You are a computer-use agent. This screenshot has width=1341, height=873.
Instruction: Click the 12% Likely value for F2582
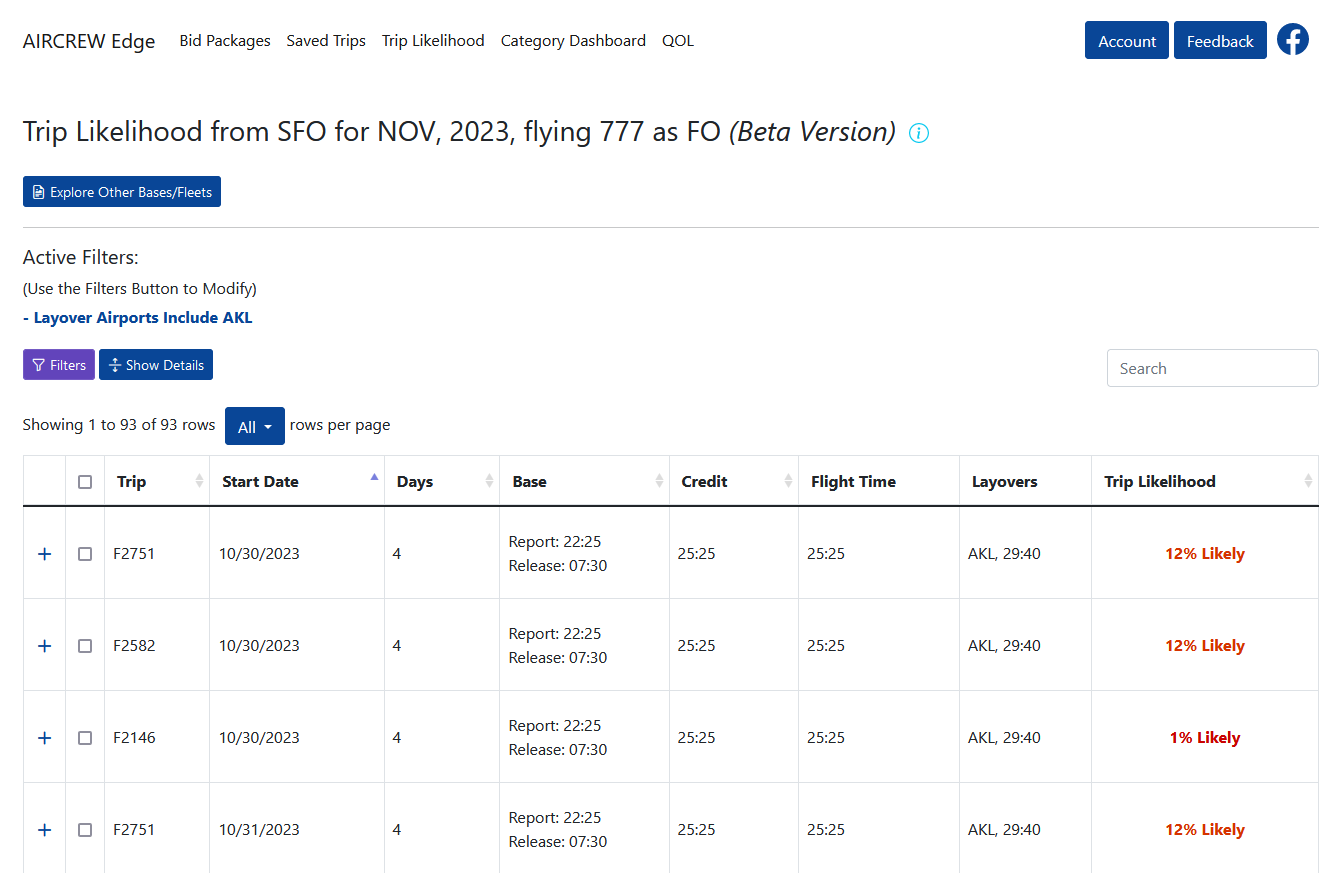(x=1205, y=646)
